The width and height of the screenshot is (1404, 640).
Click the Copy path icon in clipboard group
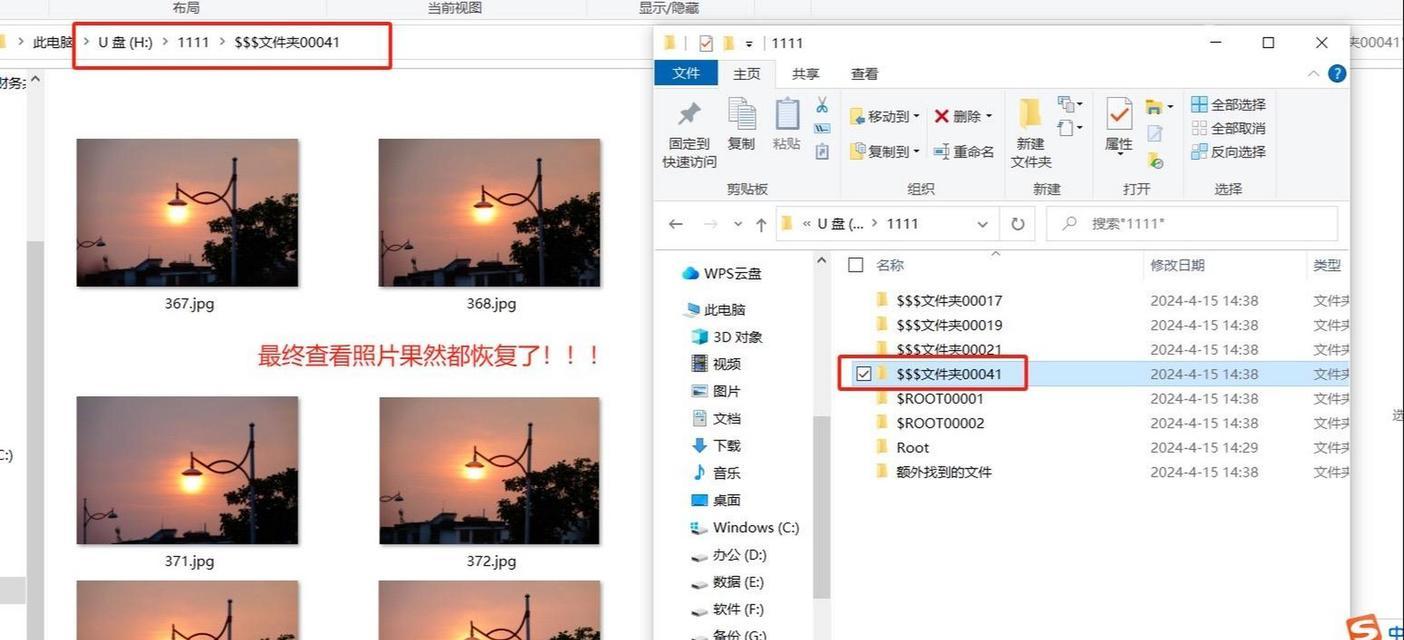click(822, 128)
